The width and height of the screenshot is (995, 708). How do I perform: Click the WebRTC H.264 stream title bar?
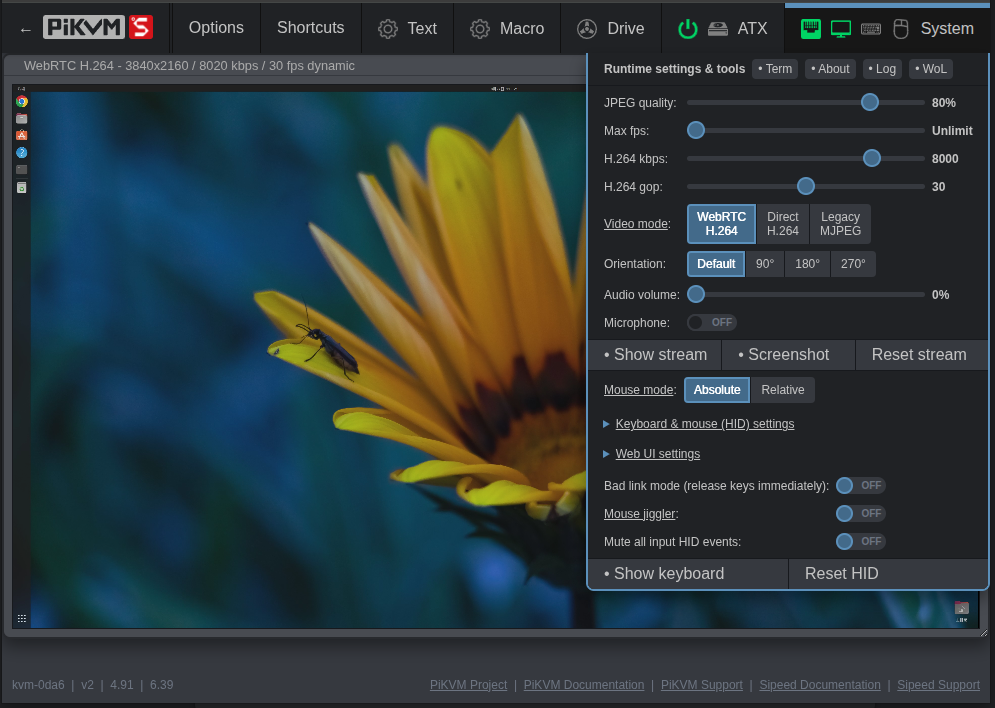tap(296, 66)
